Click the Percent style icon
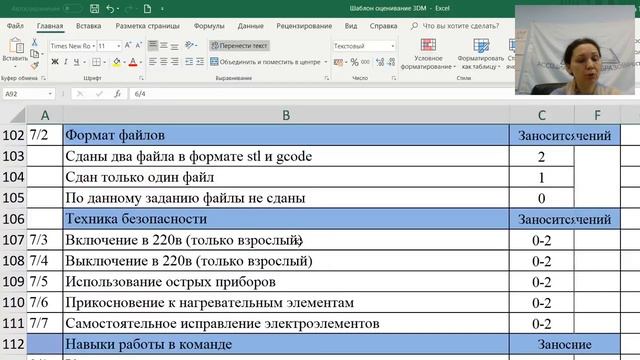The image size is (640, 360). coord(354,62)
